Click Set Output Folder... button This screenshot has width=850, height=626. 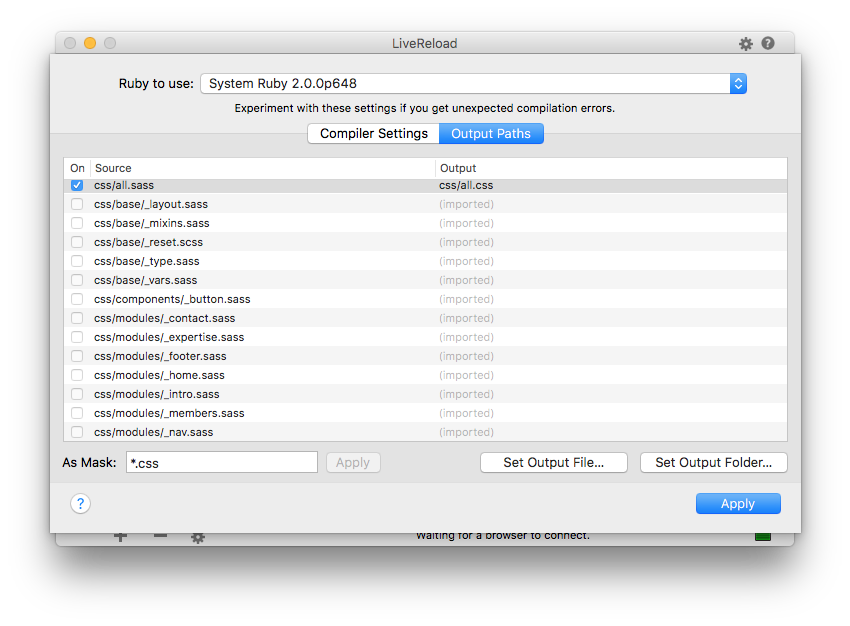tap(713, 463)
